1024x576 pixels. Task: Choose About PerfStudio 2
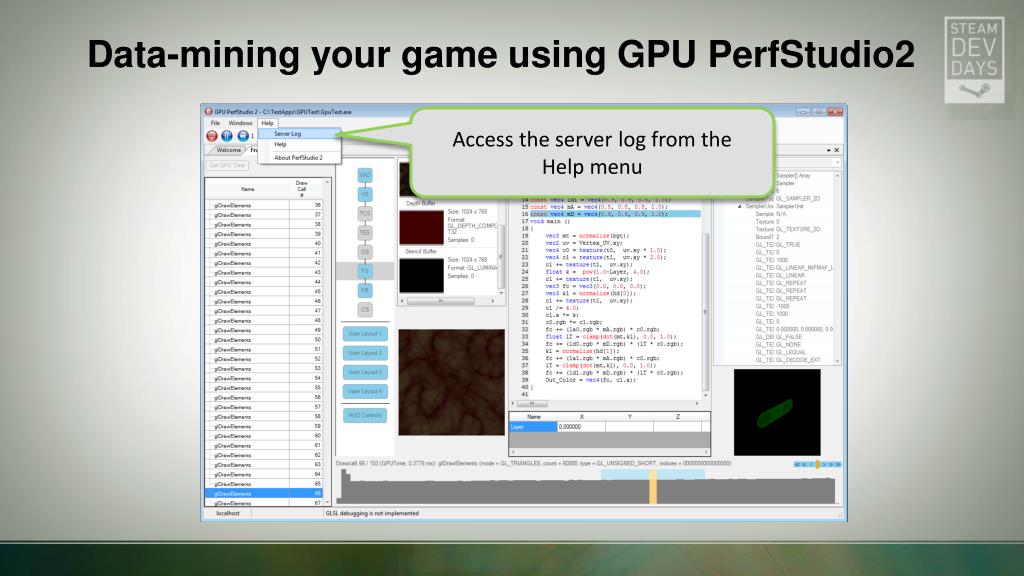click(299, 157)
